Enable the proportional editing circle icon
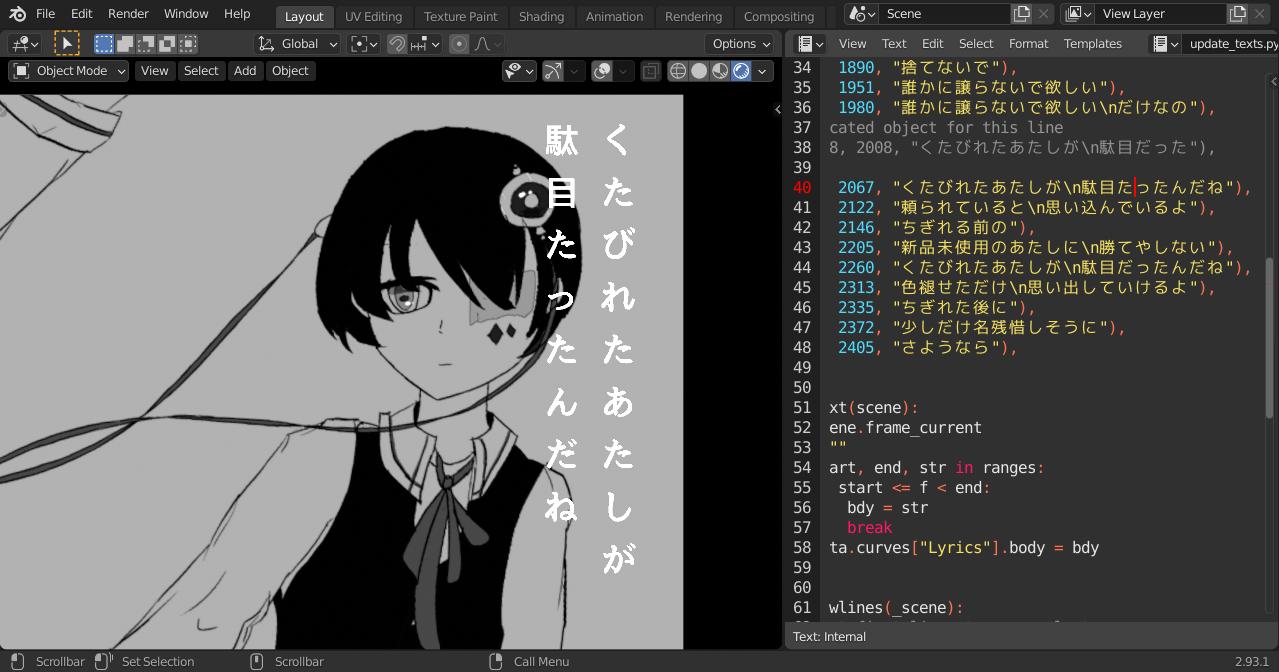 point(458,43)
